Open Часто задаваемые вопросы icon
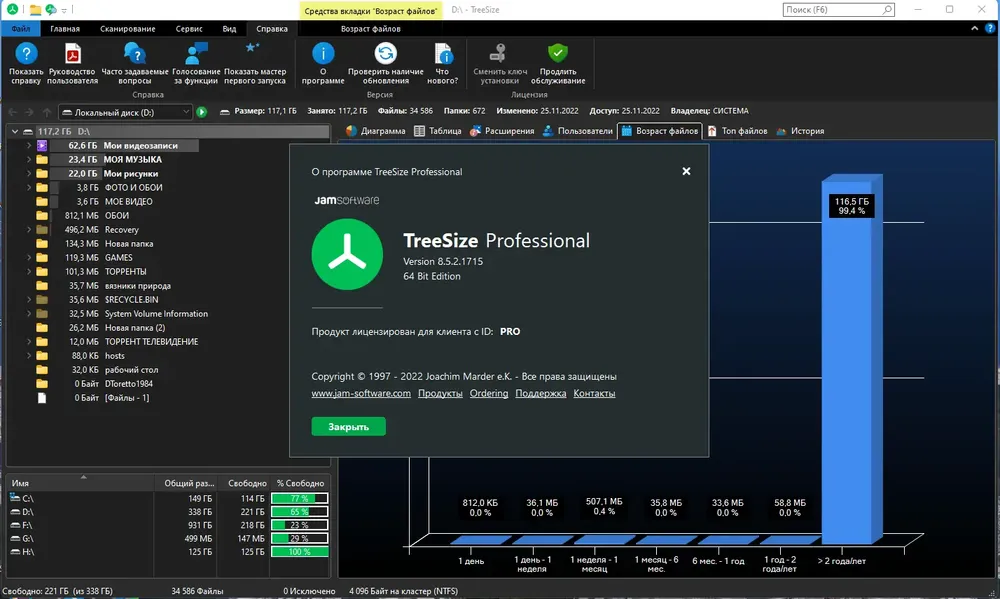Image resolution: width=1000 pixels, height=599 pixels. pos(135,54)
